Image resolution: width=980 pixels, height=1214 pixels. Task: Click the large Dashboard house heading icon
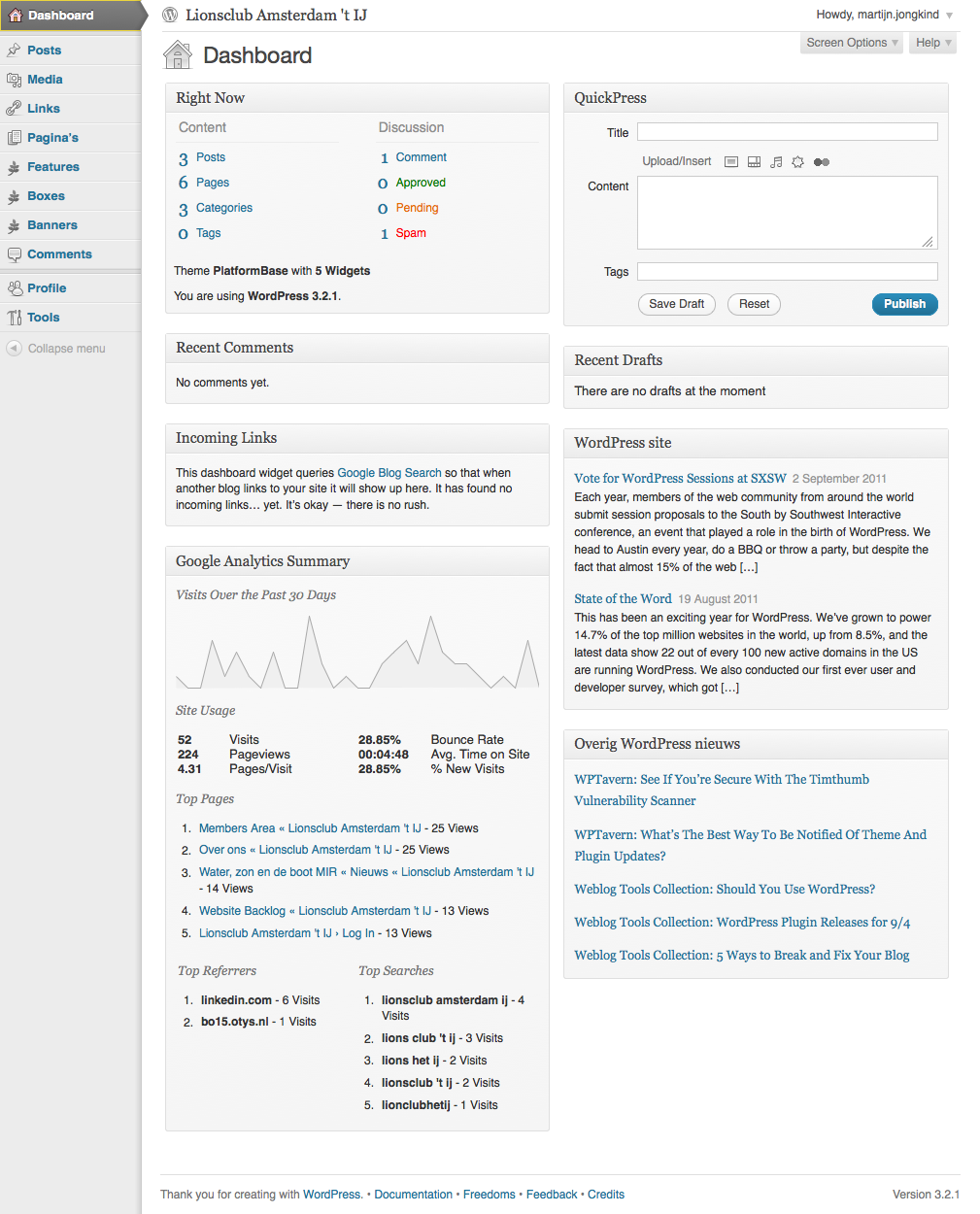178,54
